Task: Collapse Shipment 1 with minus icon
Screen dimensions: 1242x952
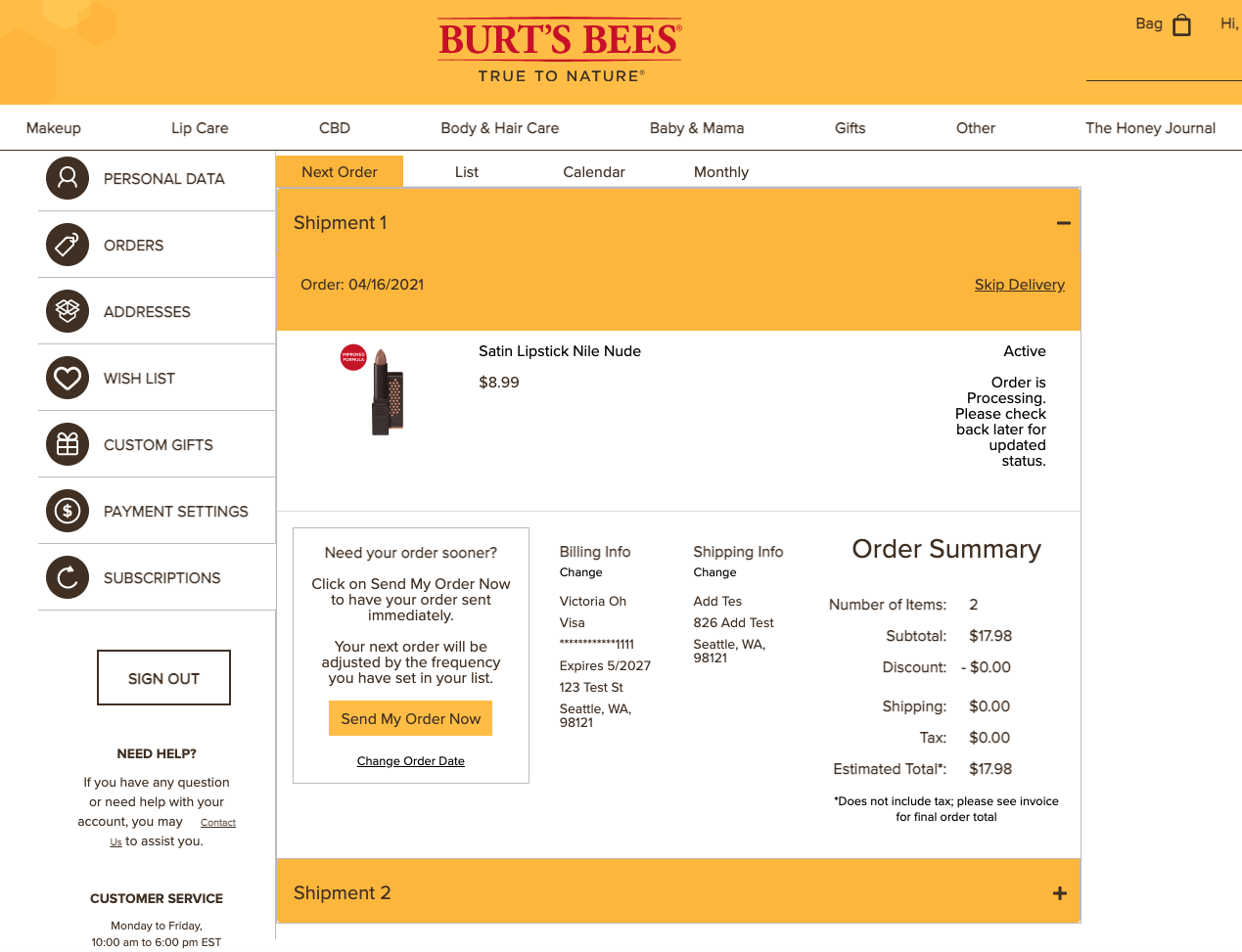Action: (x=1063, y=223)
